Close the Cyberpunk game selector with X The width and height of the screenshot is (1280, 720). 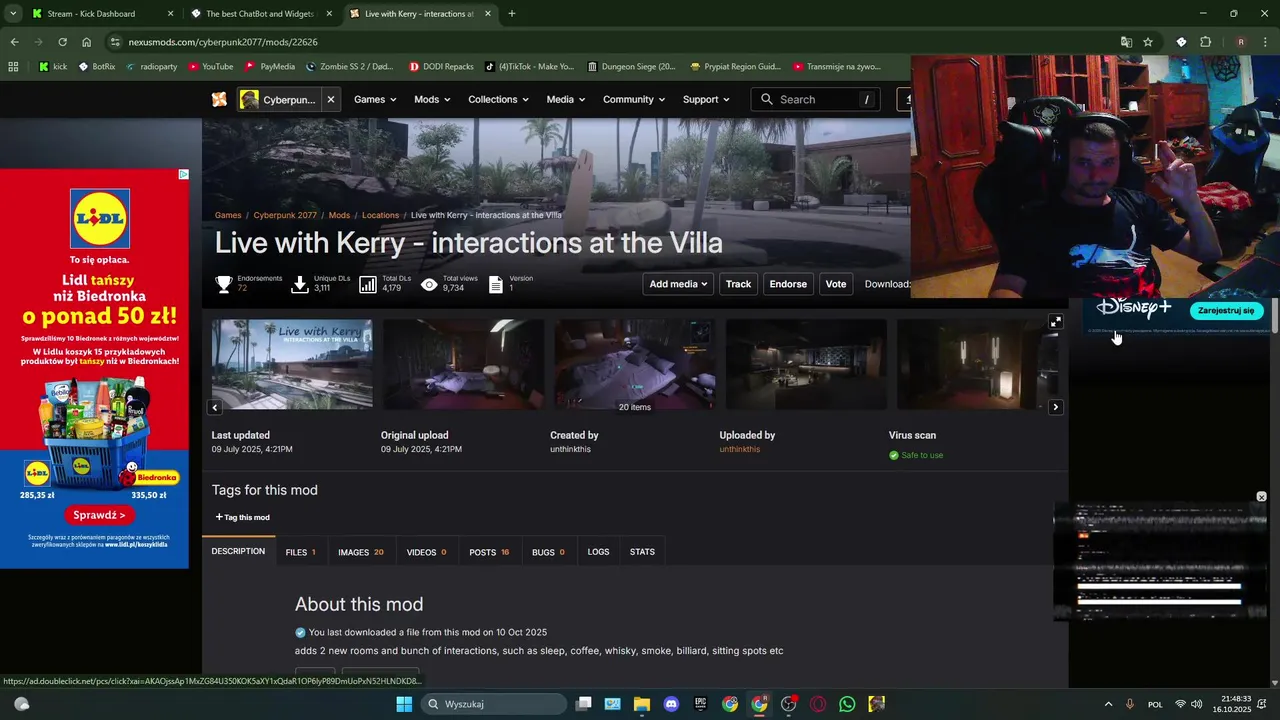click(x=330, y=99)
